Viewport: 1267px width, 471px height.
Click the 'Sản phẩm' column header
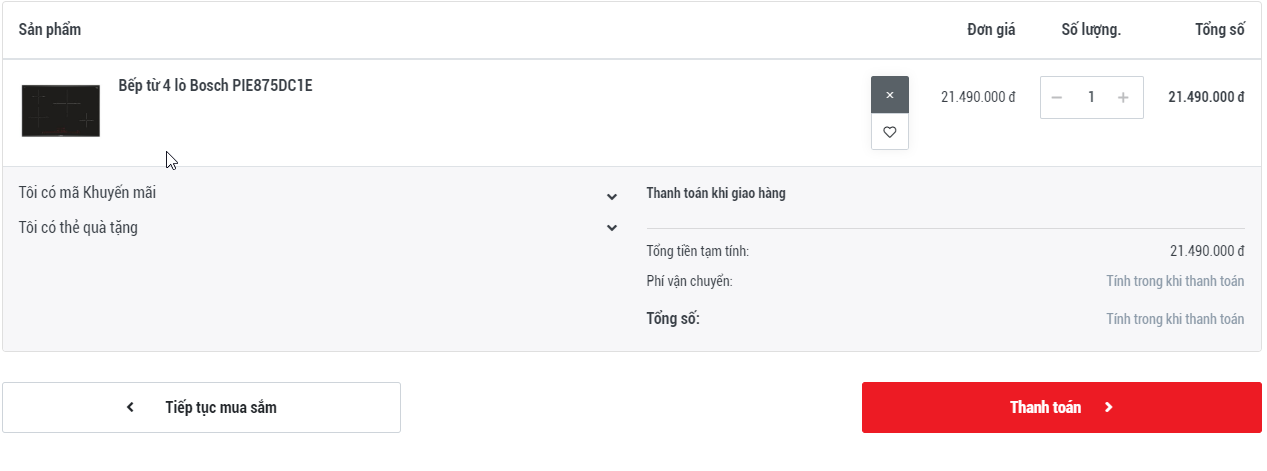[x=50, y=30]
